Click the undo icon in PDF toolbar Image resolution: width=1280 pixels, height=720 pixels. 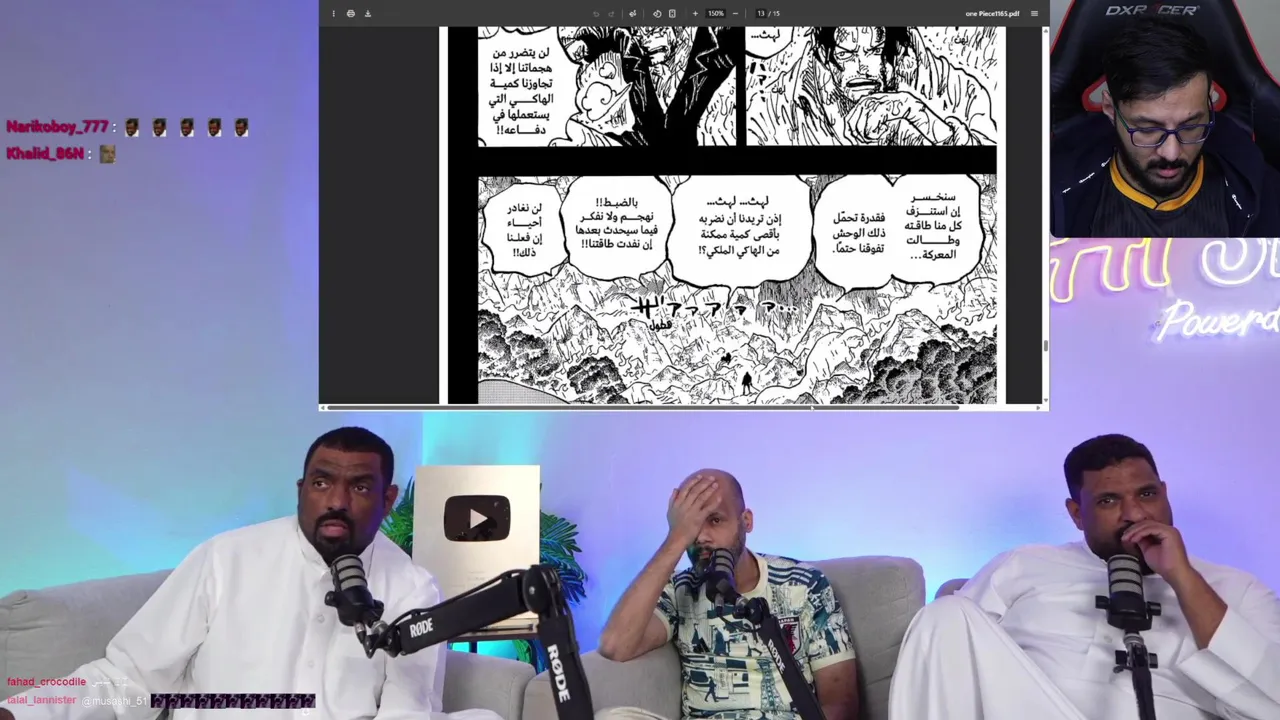596,13
